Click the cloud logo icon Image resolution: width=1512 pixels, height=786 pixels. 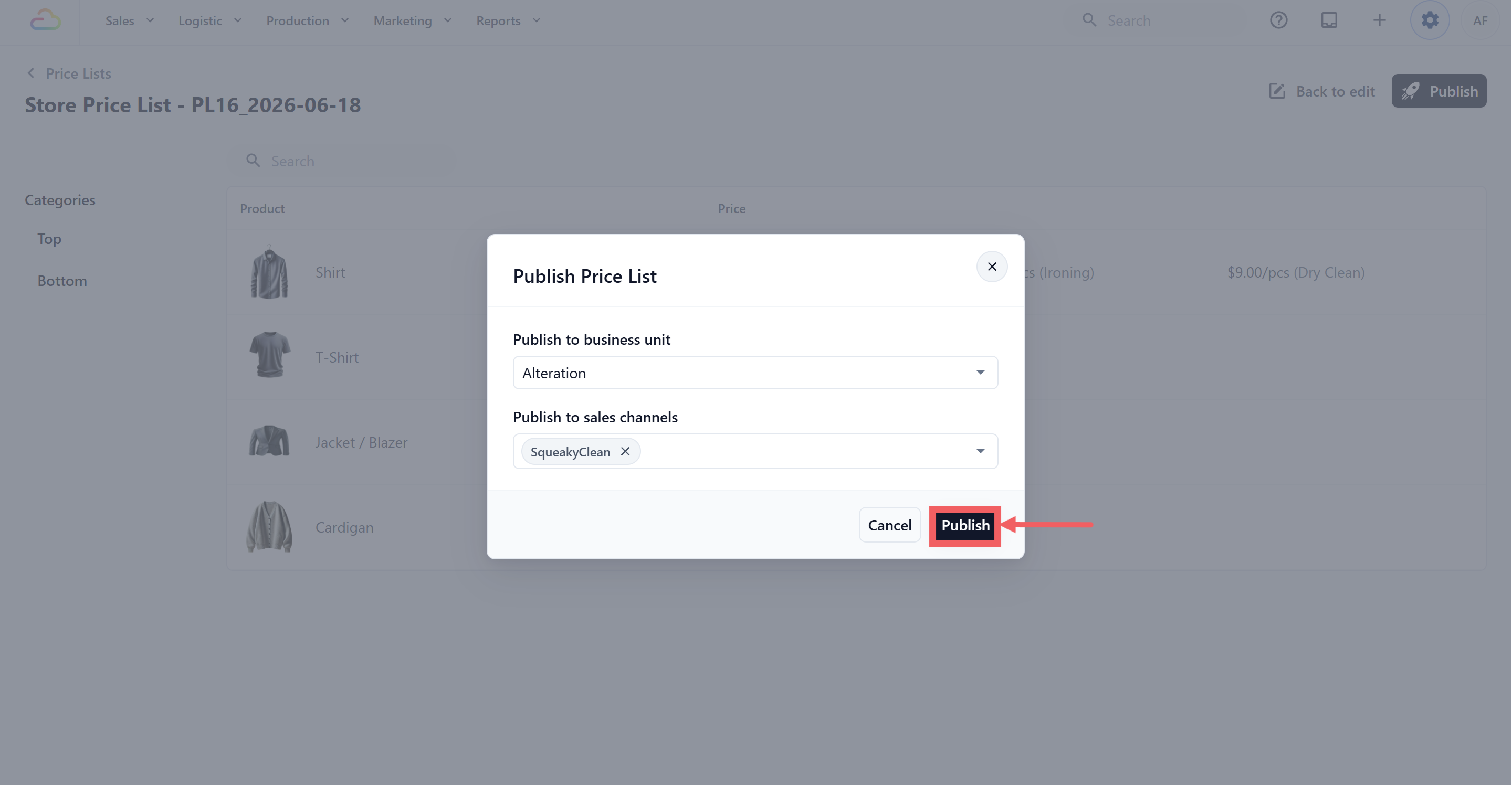click(45, 20)
